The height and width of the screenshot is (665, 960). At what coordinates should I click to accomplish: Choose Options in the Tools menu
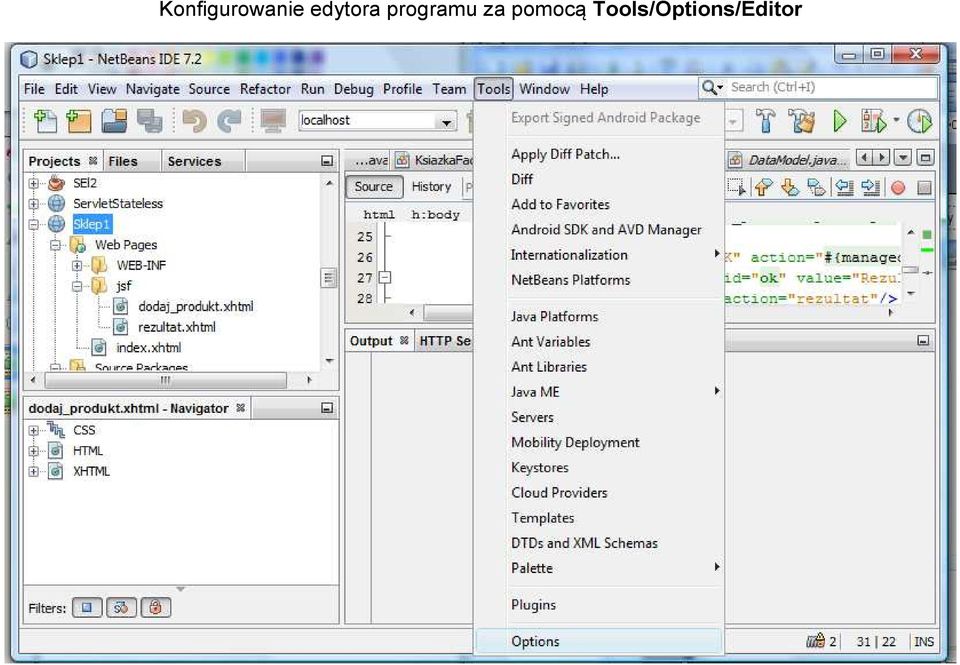(599, 641)
